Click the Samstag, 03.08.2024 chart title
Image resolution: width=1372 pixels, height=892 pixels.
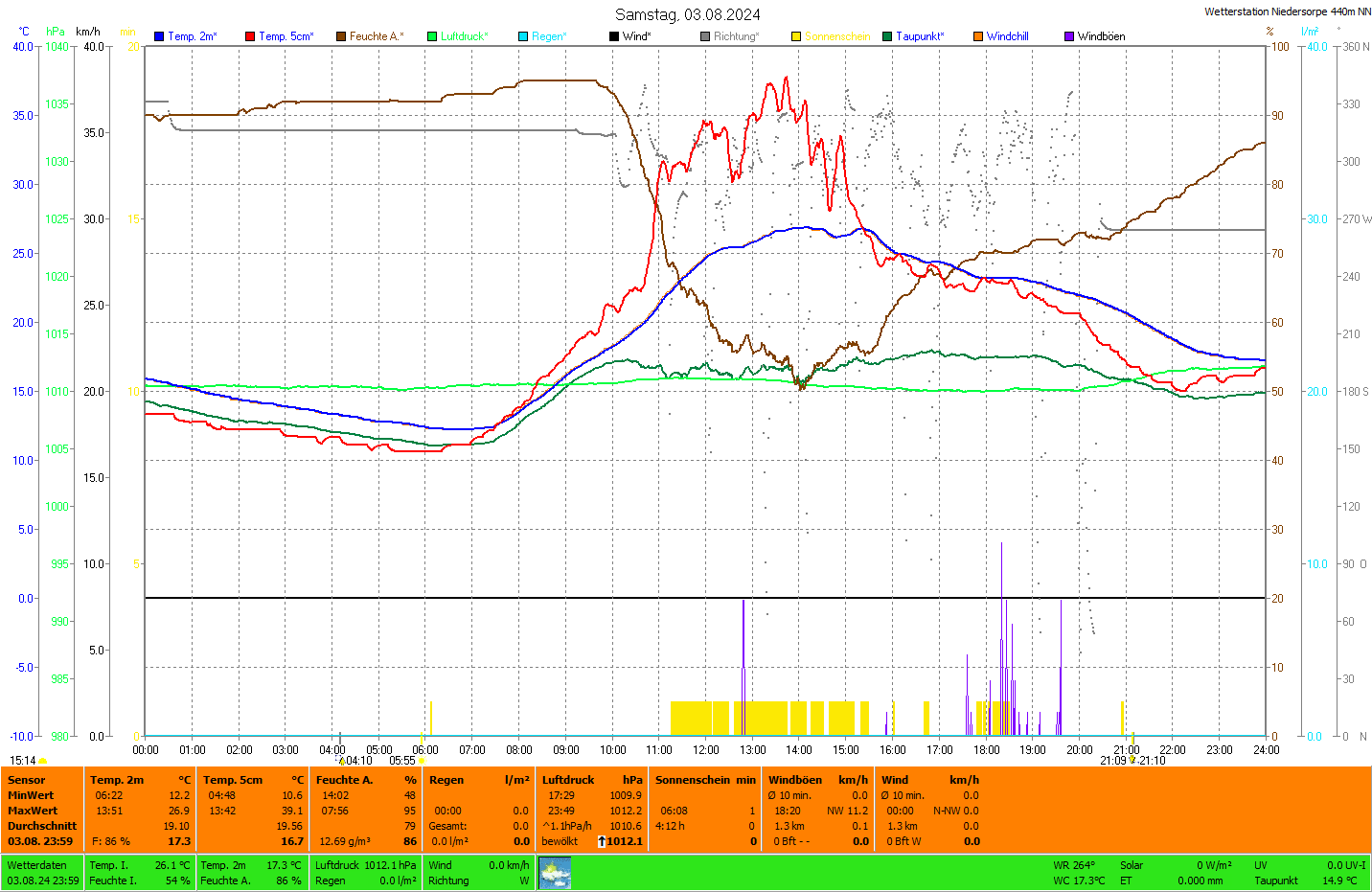coord(687,14)
